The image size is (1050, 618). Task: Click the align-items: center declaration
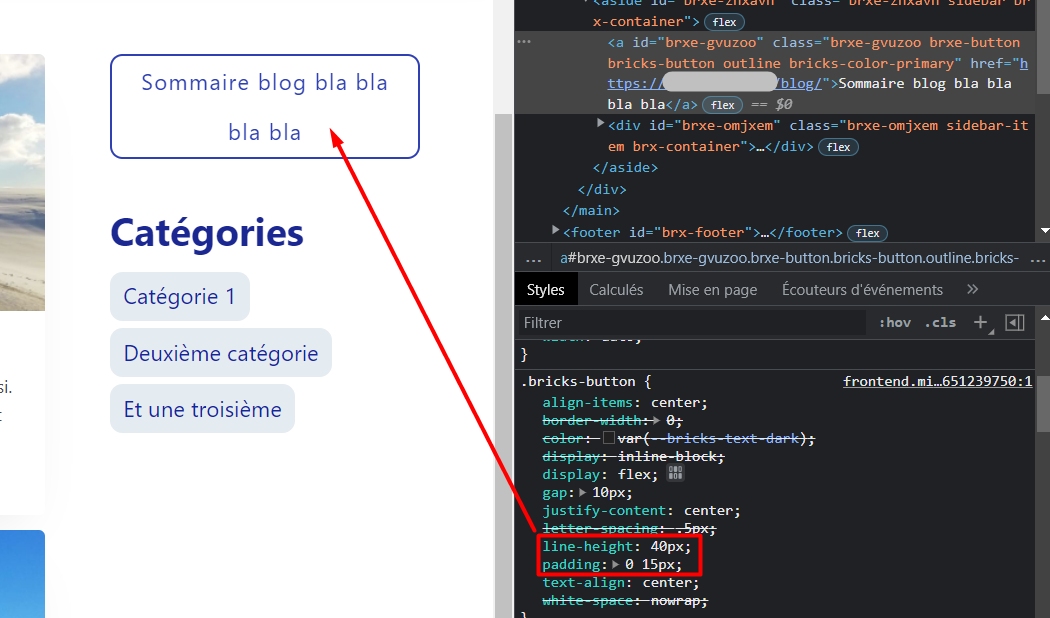(625, 402)
